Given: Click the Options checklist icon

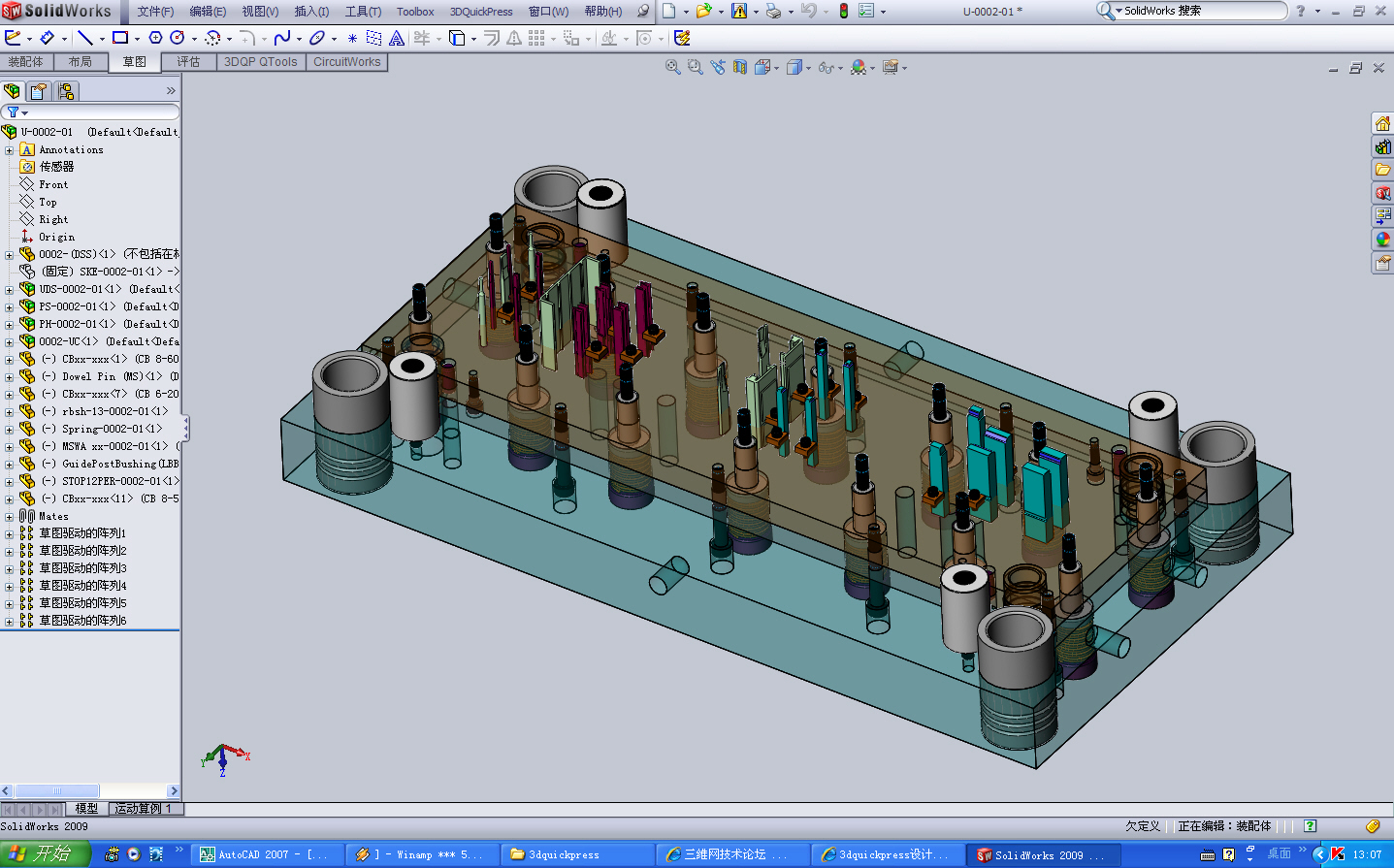Looking at the screenshot, I should pos(866,11).
